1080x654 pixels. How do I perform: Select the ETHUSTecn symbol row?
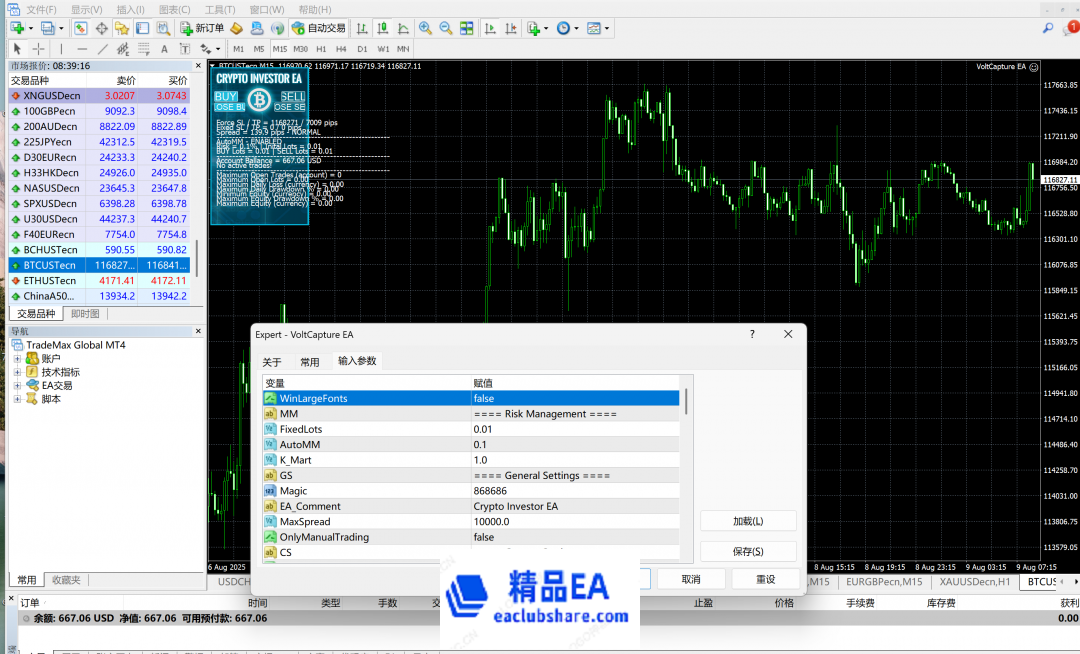point(50,281)
